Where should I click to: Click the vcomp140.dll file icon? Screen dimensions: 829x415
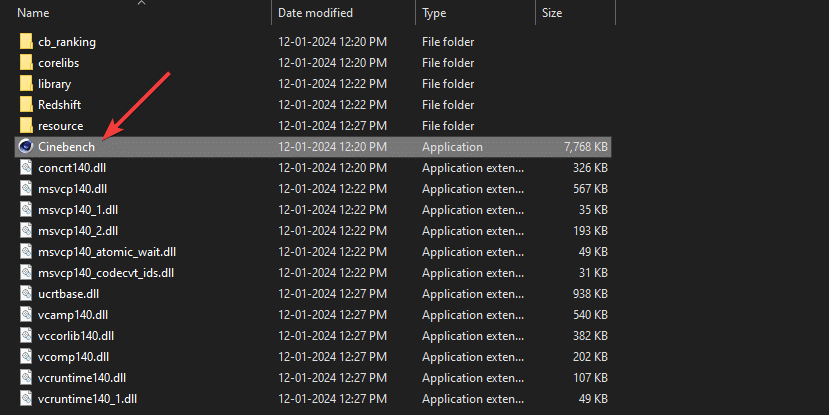pos(26,357)
